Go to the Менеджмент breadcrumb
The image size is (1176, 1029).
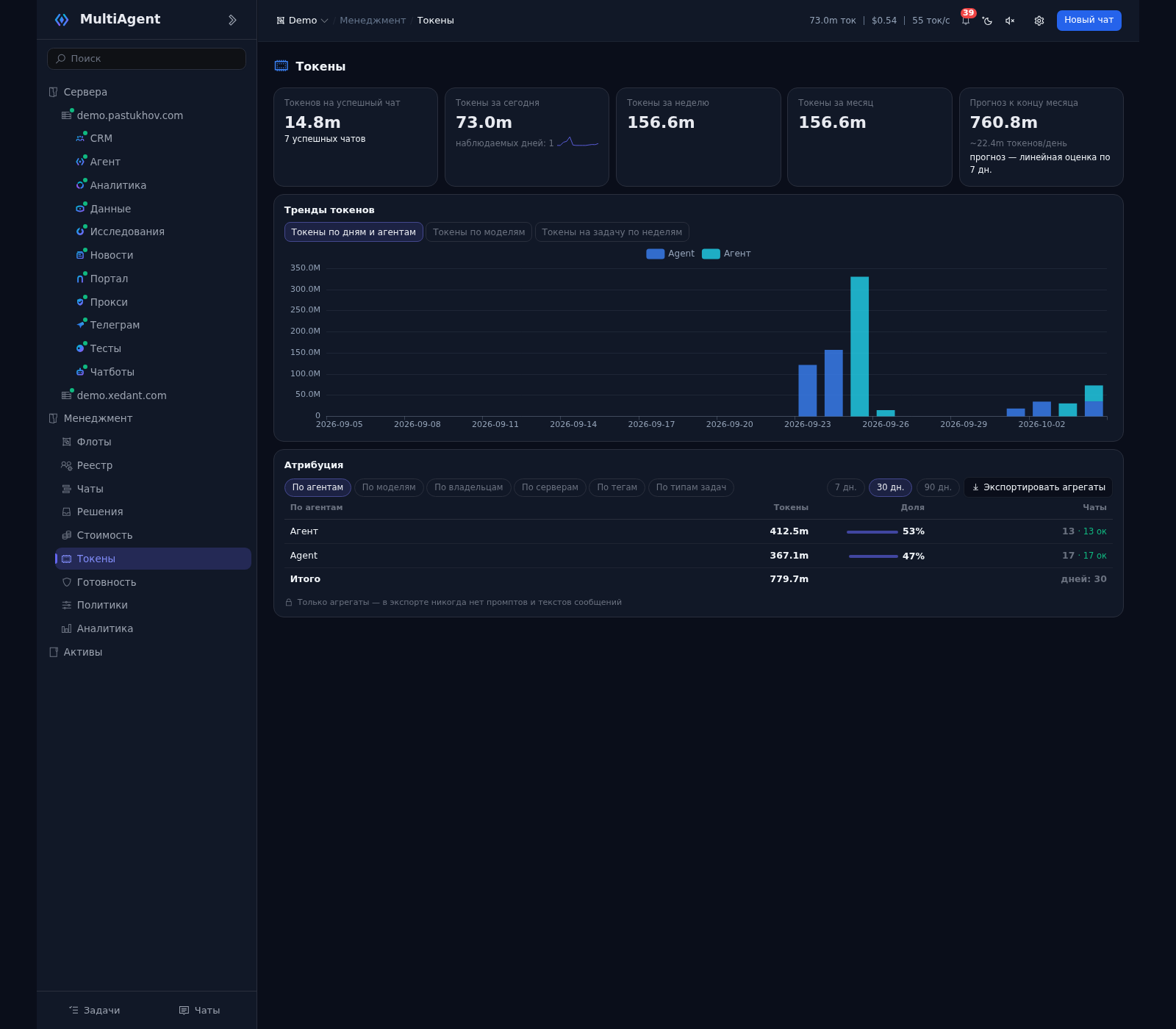point(373,21)
